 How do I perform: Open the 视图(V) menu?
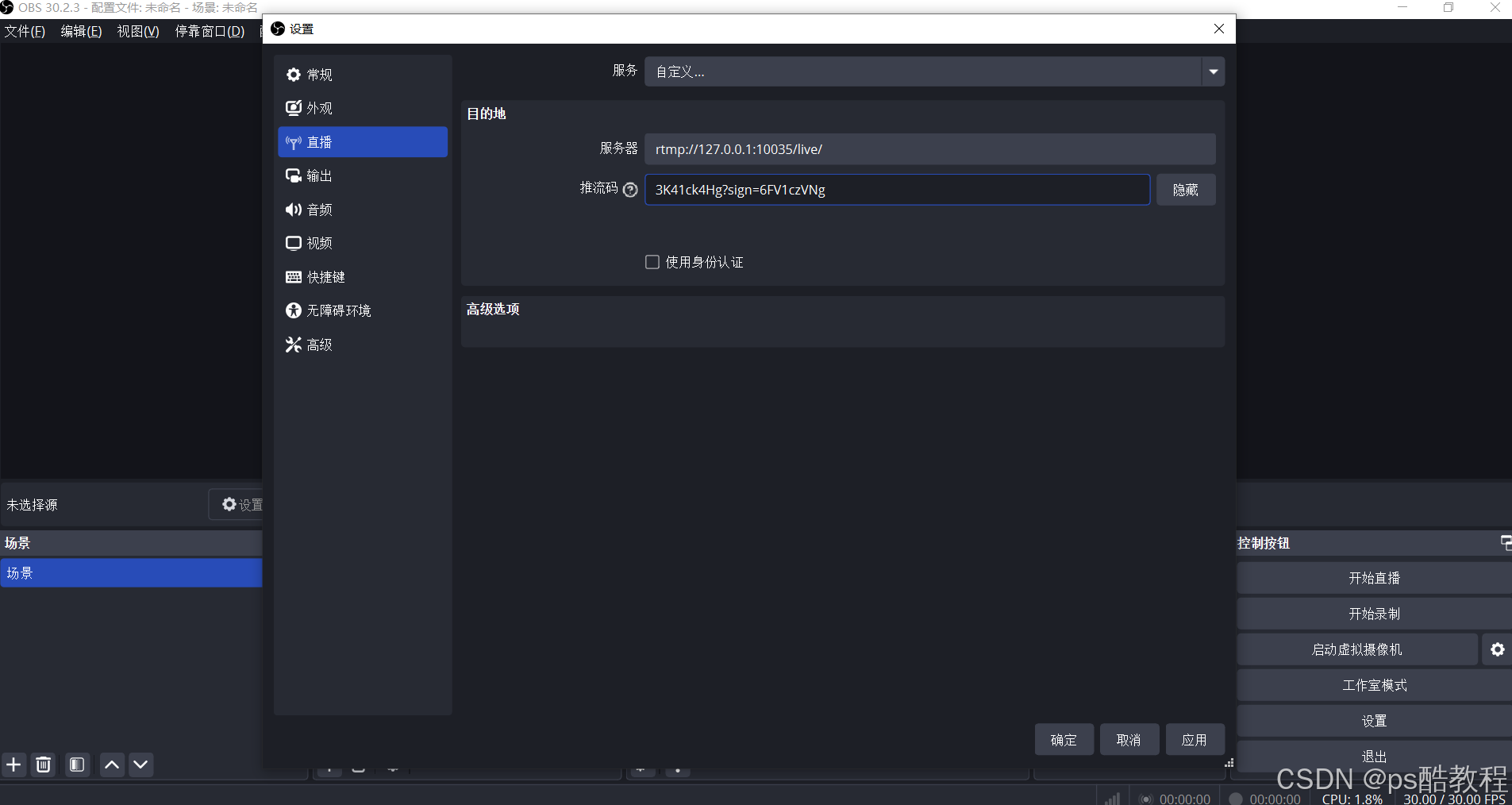[138, 32]
